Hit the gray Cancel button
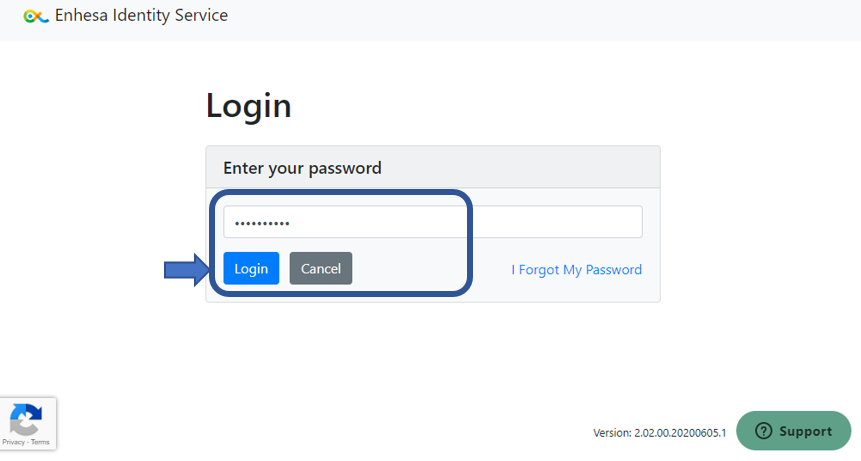 [x=321, y=268]
